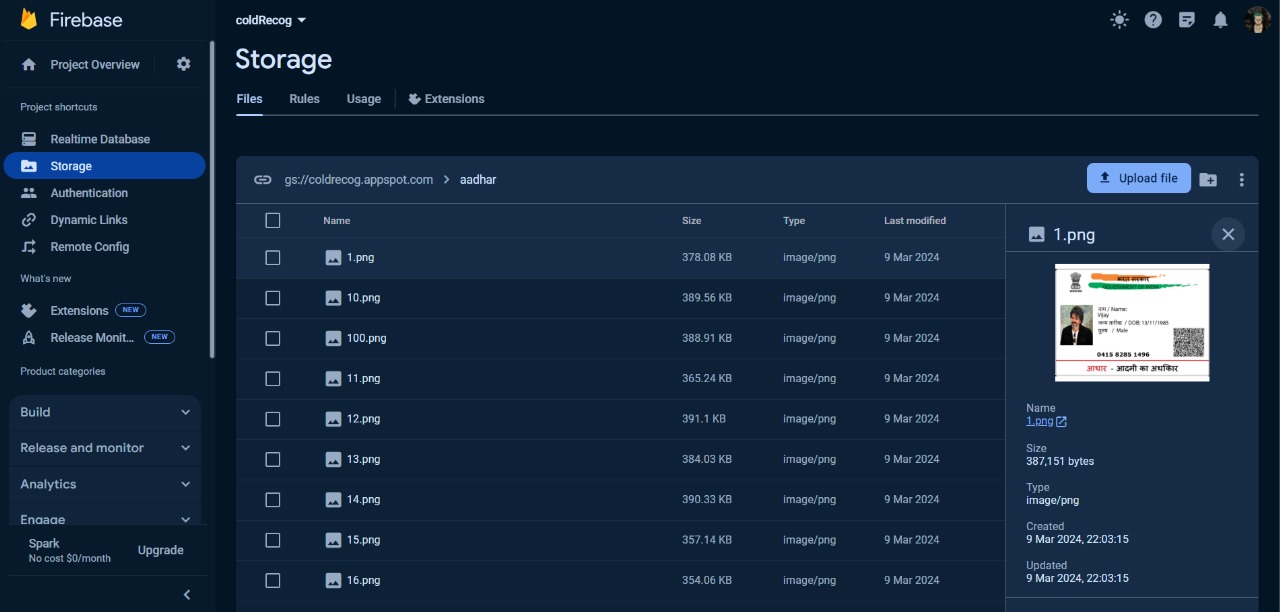Click the image file icon beside 100.png

coord(334,338)
